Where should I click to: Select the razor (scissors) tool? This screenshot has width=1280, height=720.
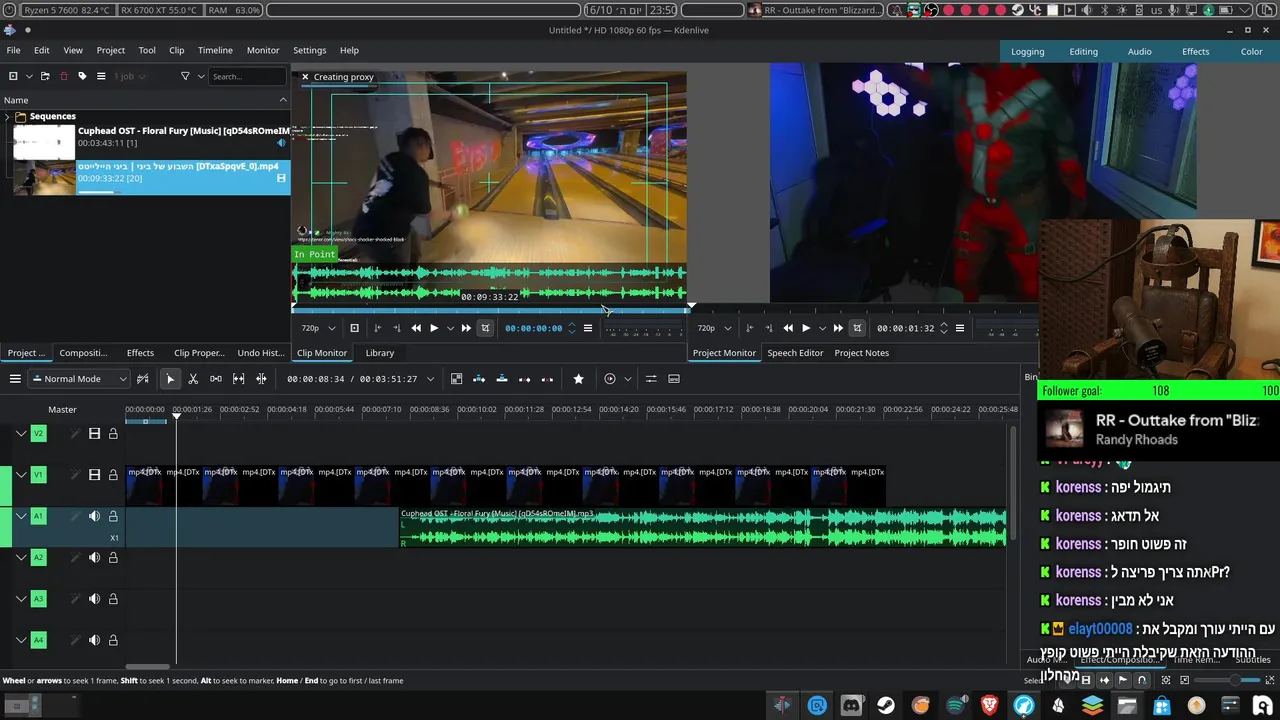tap(193, 379)
